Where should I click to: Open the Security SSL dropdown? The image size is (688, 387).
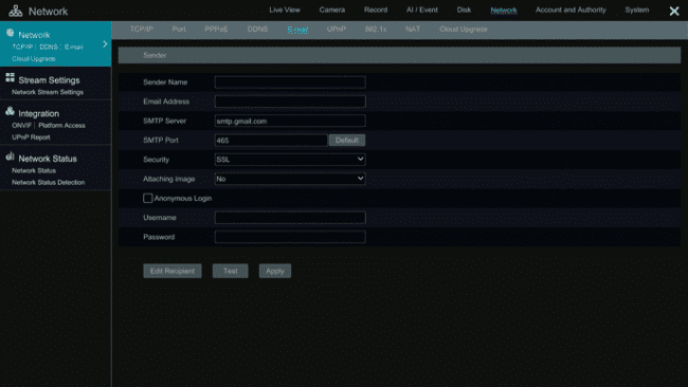pos(290,159)
